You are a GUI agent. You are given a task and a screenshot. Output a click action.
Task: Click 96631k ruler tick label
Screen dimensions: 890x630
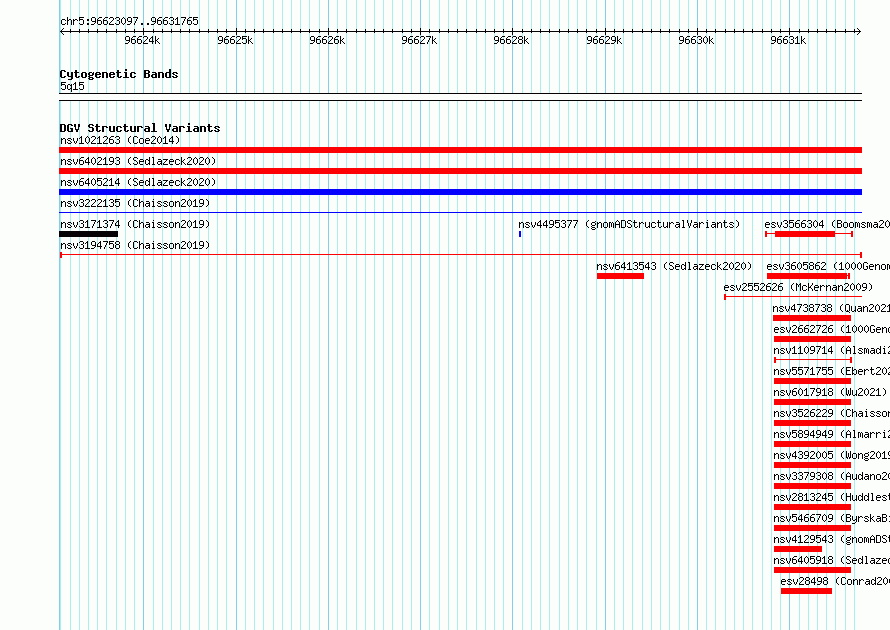tap(788, 40)
